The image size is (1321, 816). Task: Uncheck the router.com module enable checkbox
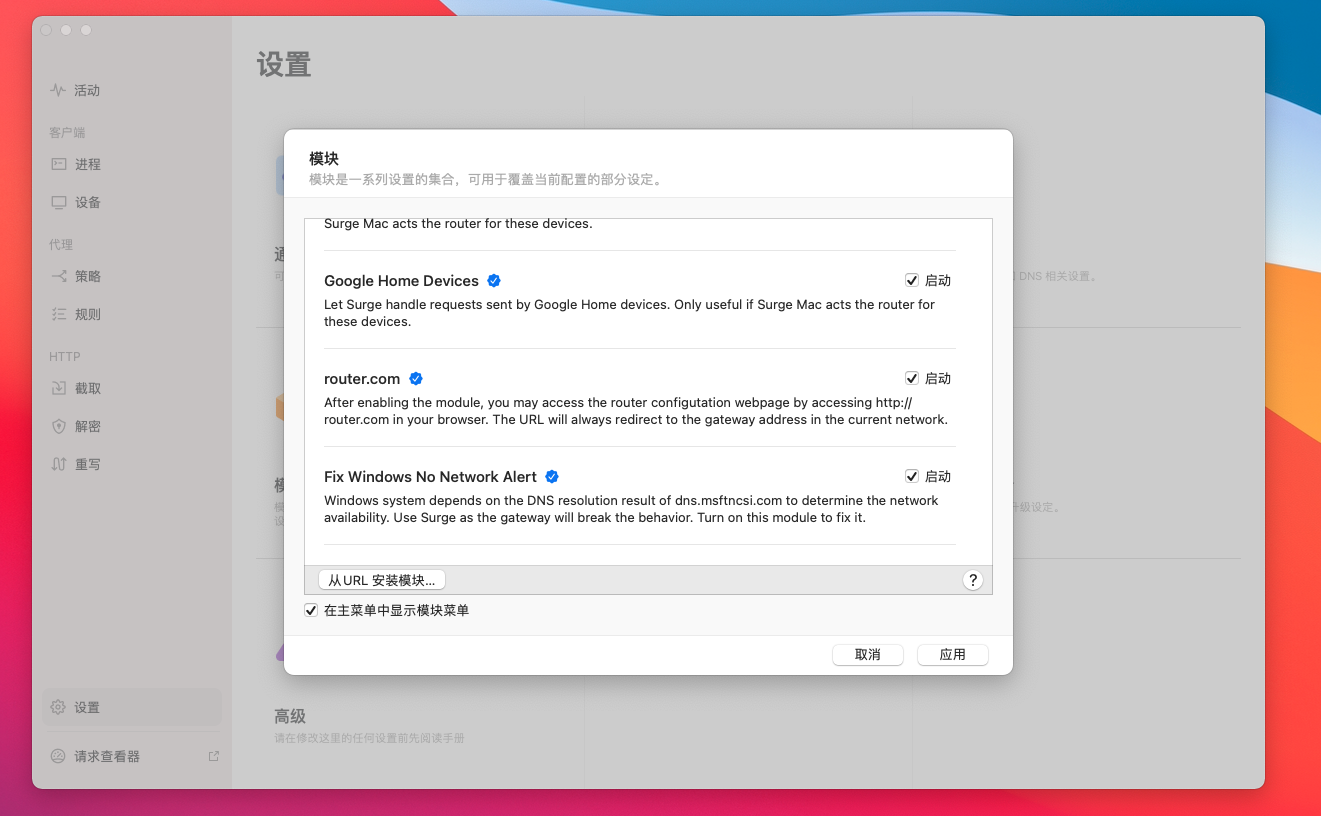tap(912, 379)
